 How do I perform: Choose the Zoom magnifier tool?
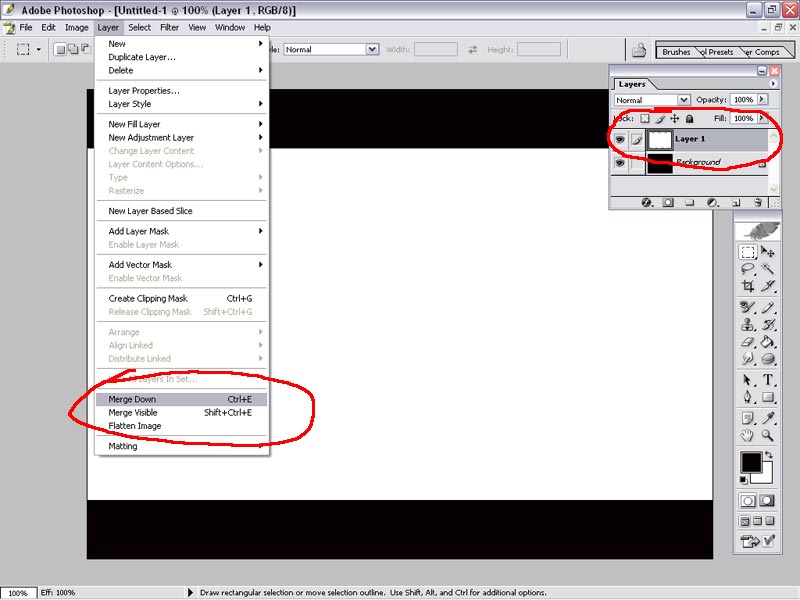tap(769, 436)
